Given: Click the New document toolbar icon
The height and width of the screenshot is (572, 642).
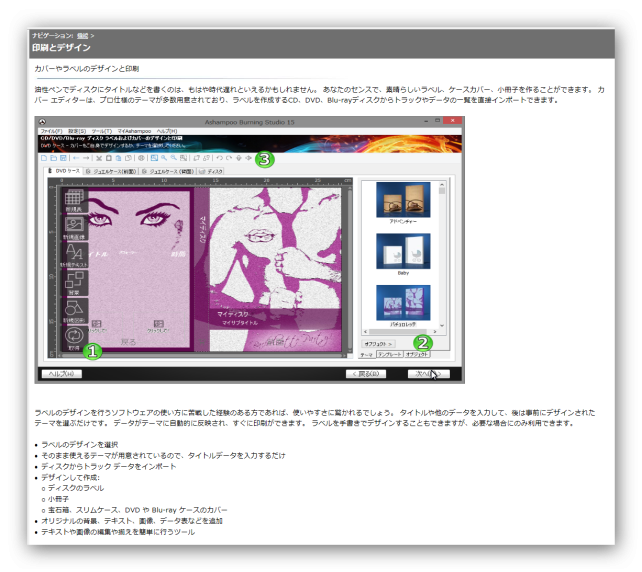Looking at the screenshot, I should pos(43,158).
